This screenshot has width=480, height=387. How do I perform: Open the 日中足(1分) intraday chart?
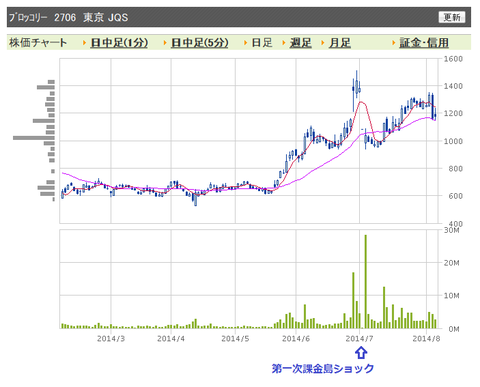tap(119, 43)
